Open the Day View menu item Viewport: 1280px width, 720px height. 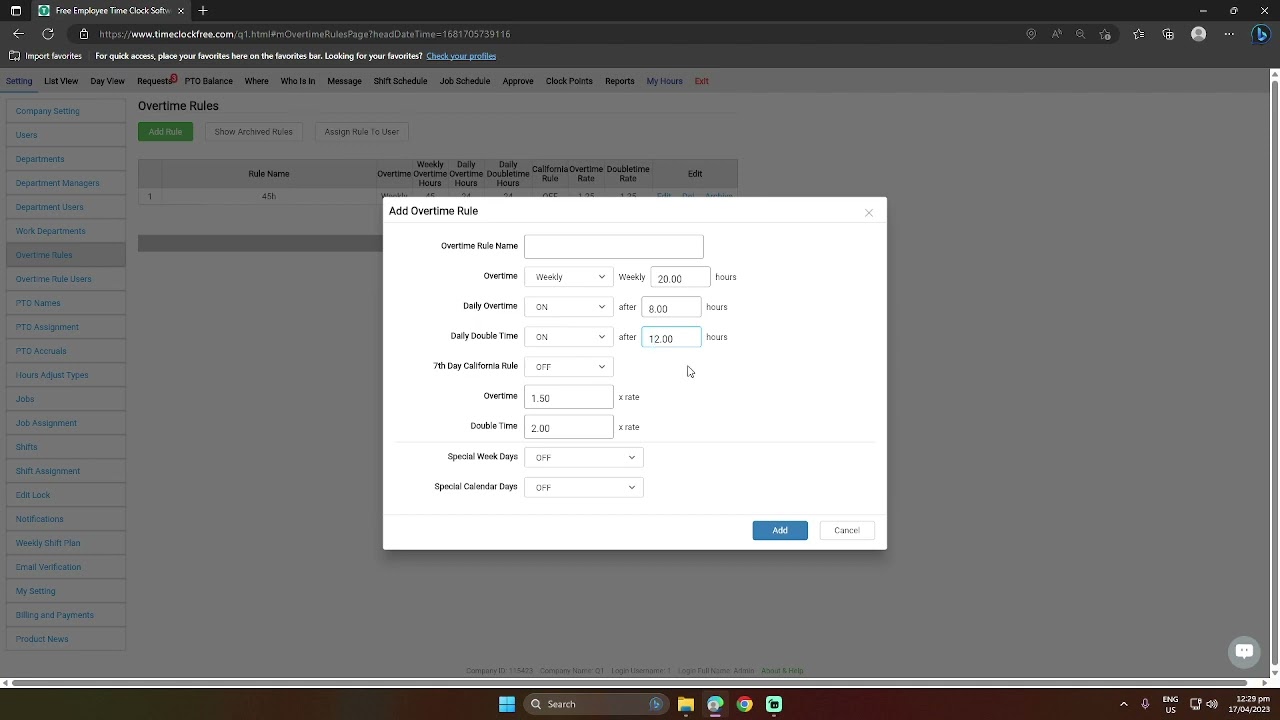(107, 81)
